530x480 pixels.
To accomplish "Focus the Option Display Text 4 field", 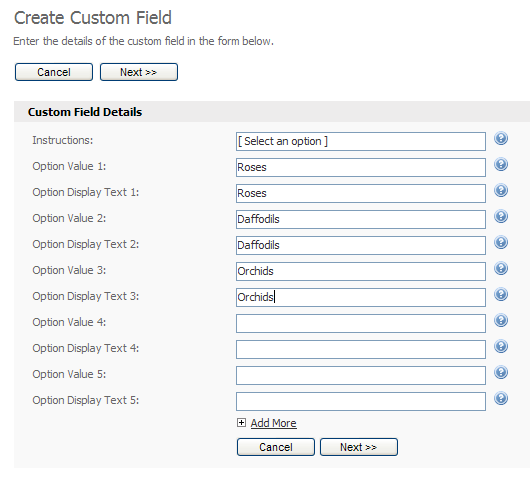I will [x=361, y=350].
